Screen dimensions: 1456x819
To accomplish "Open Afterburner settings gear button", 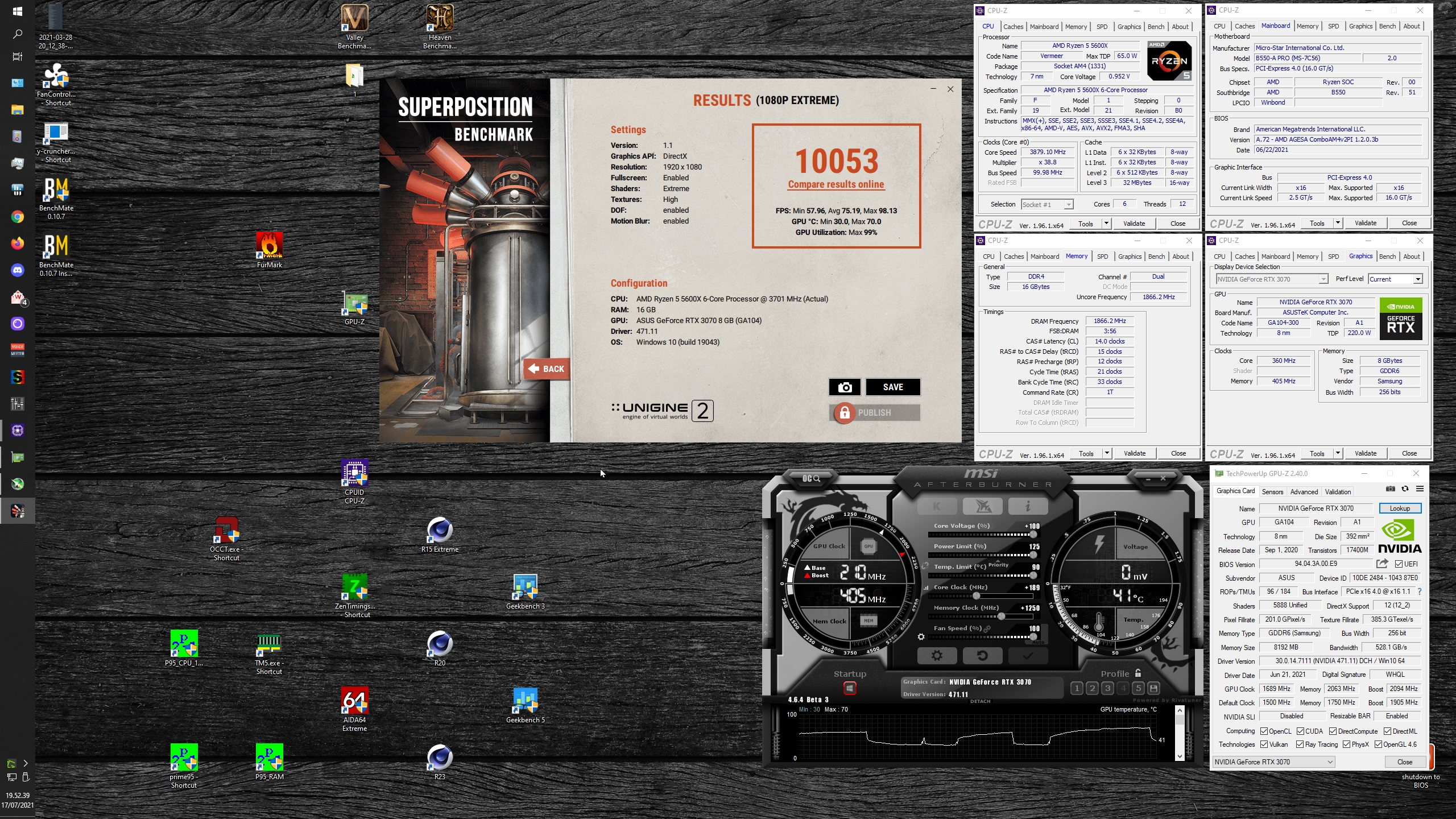I will point(937,656).
